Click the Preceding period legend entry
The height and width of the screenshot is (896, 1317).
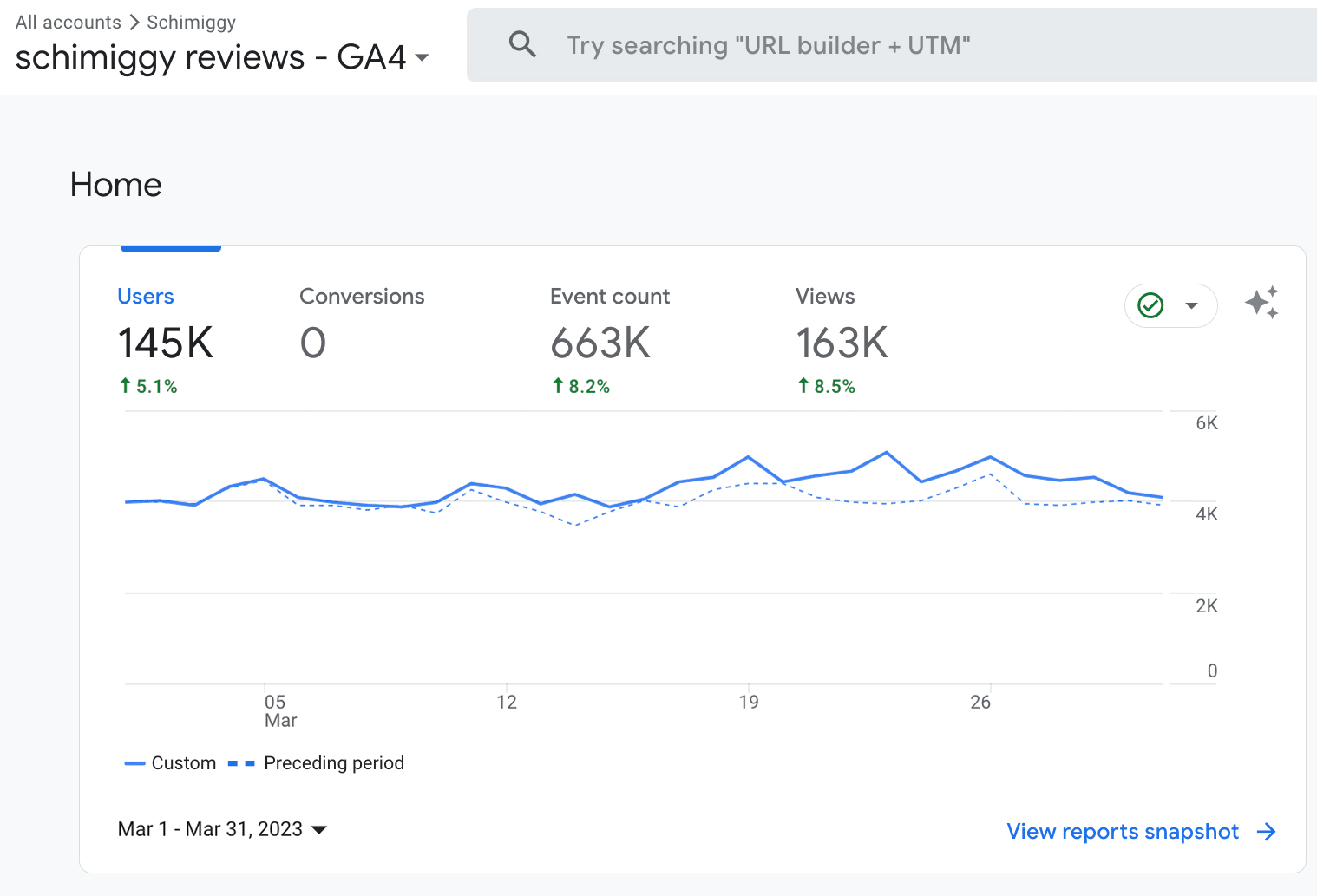[317, 763]
